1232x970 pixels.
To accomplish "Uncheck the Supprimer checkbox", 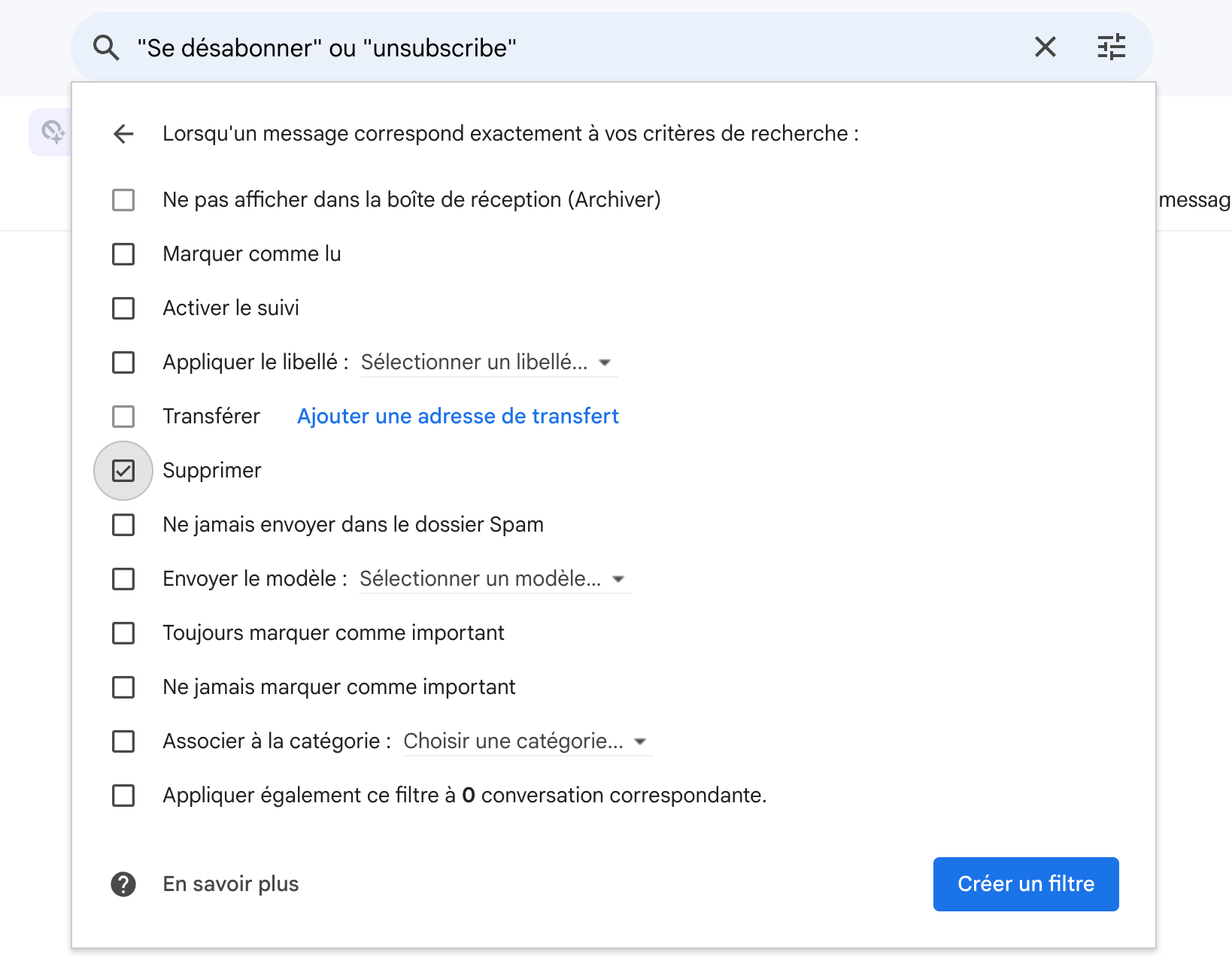I will pos(123,471).
